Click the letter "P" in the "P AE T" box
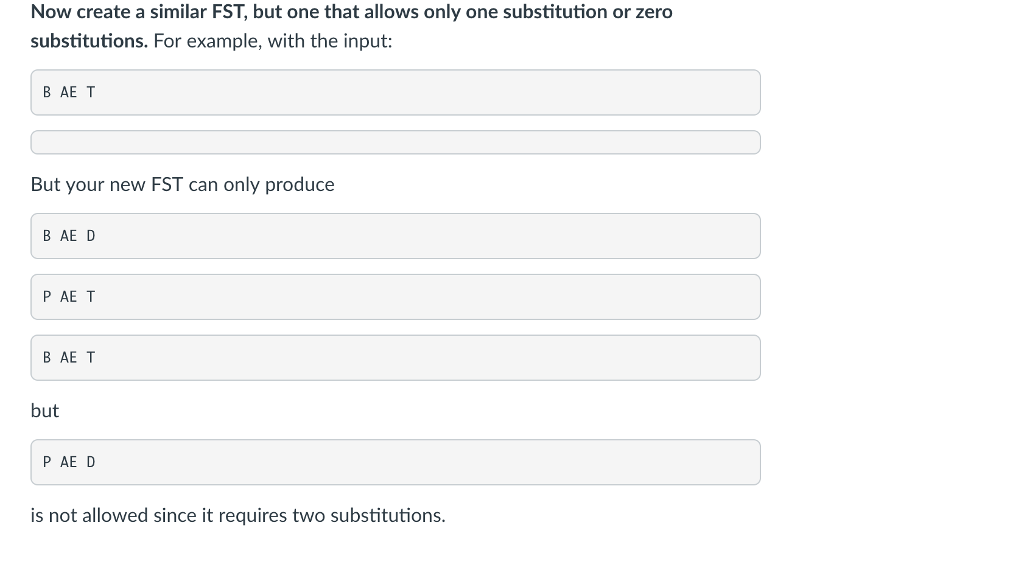1024x573 pixels. tap(47, 297)
